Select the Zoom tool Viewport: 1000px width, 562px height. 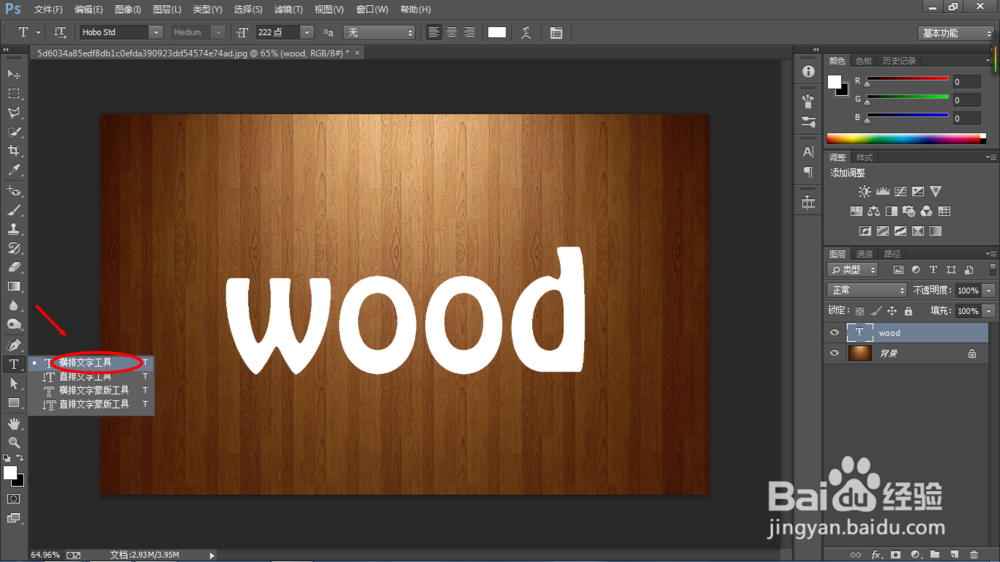13,442
